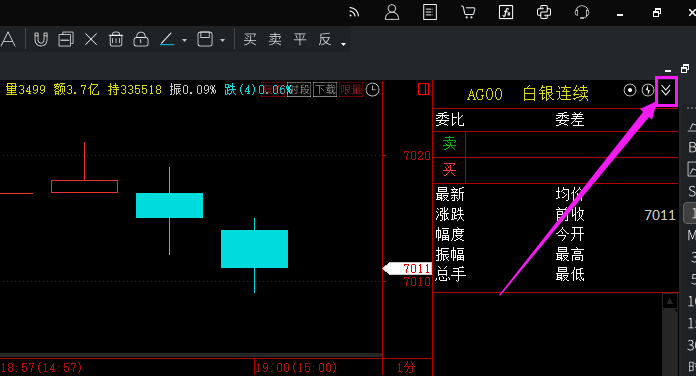Click the scroll up arrow in trade list
Viewport: 696px width, 376px height.
click(x=669, y=302)
